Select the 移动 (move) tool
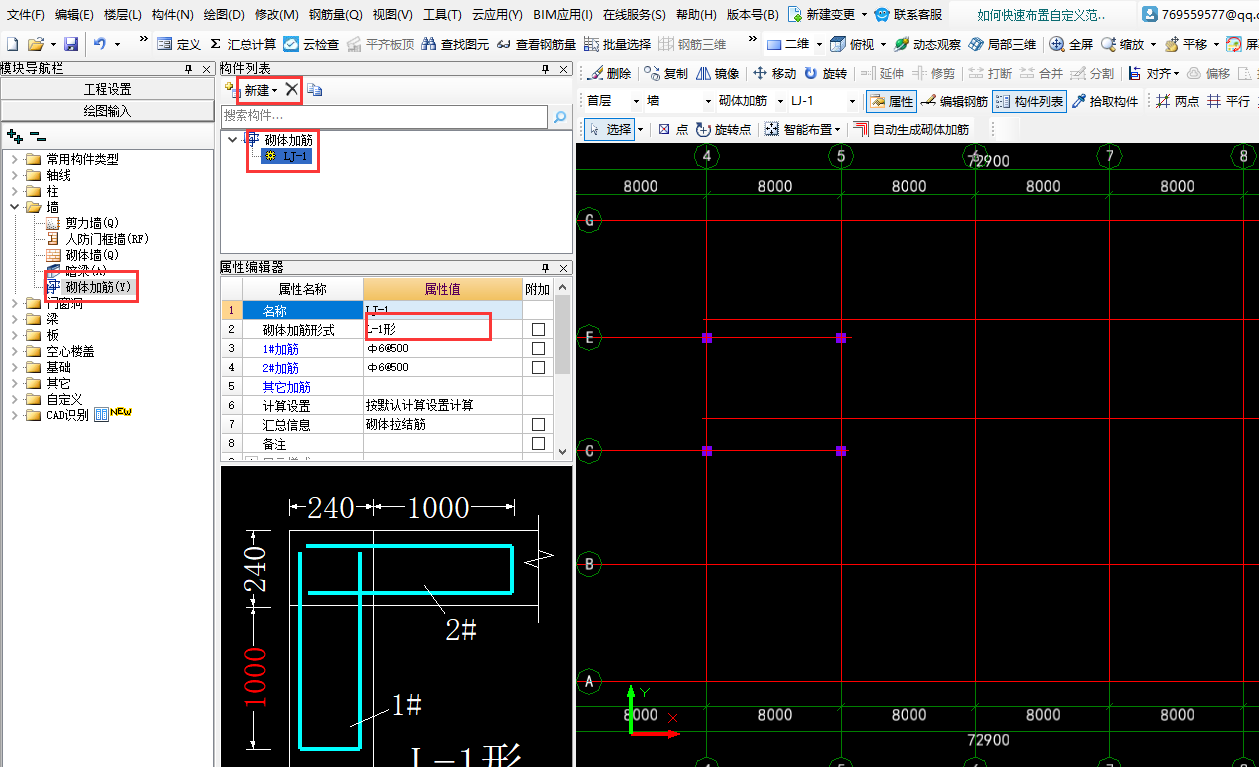Image resolution: width=1259 pixels, height=767 pixels. tap(775, 74)
